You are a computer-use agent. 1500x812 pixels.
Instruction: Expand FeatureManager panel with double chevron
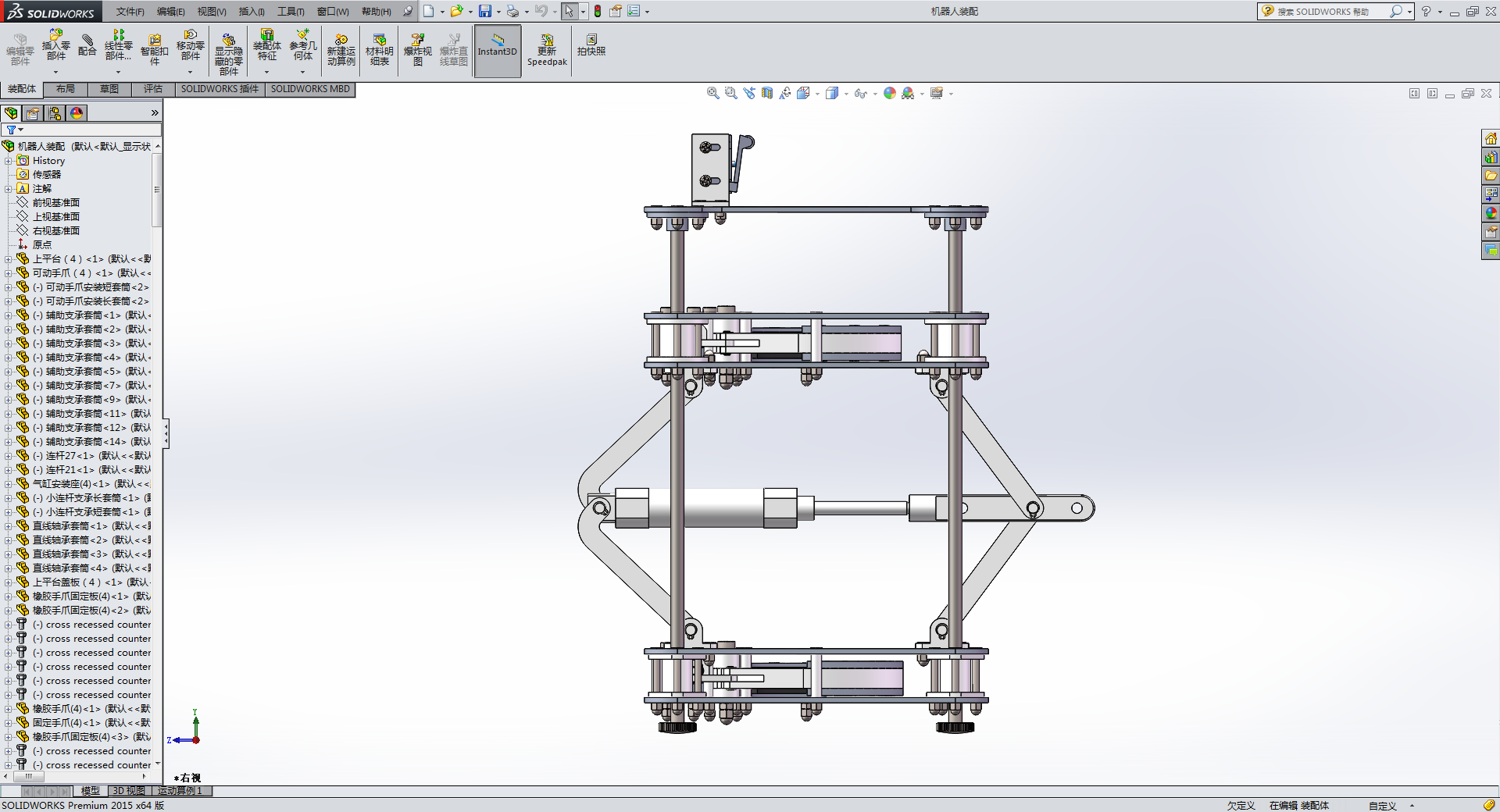[155, 113]
